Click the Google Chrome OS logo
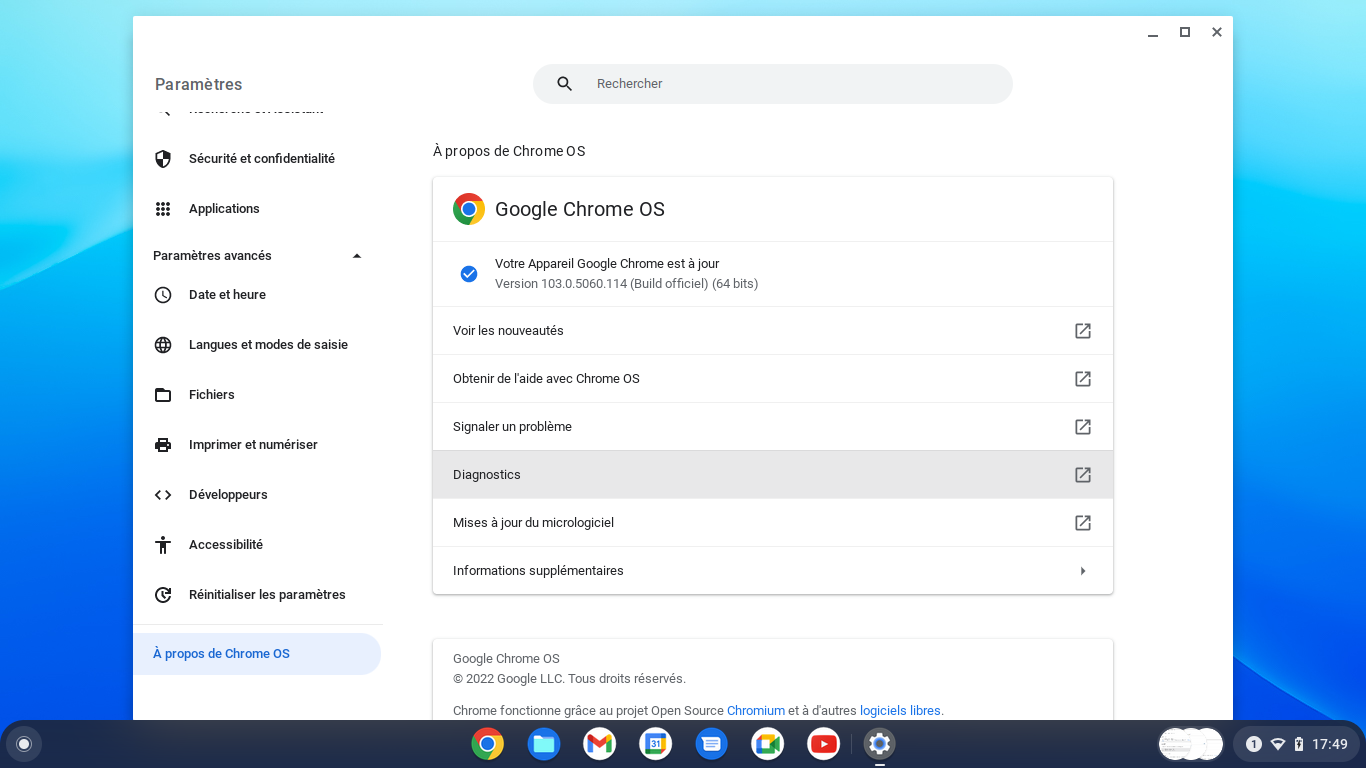 (469, 209)
